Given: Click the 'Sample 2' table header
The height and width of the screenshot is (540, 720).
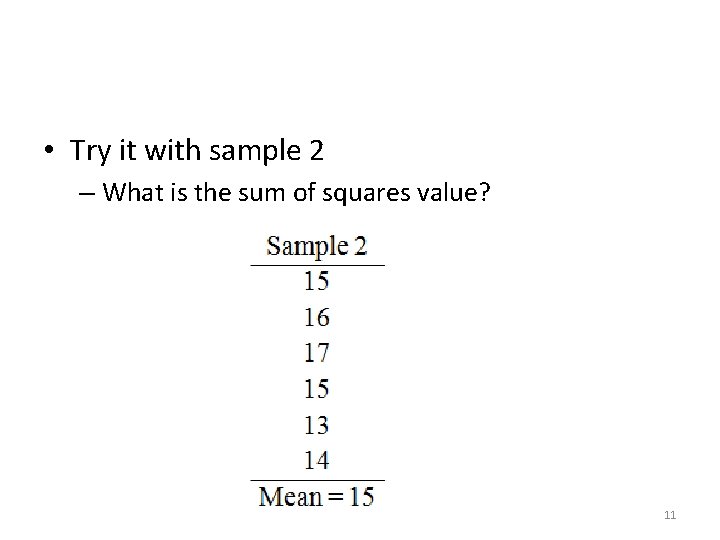Looking at the screenshot, I should tap(317, 245).
